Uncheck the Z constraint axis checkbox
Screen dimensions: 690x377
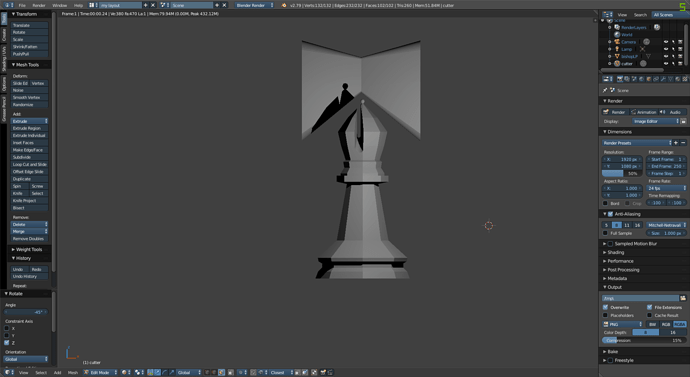[x=7, y=342]
